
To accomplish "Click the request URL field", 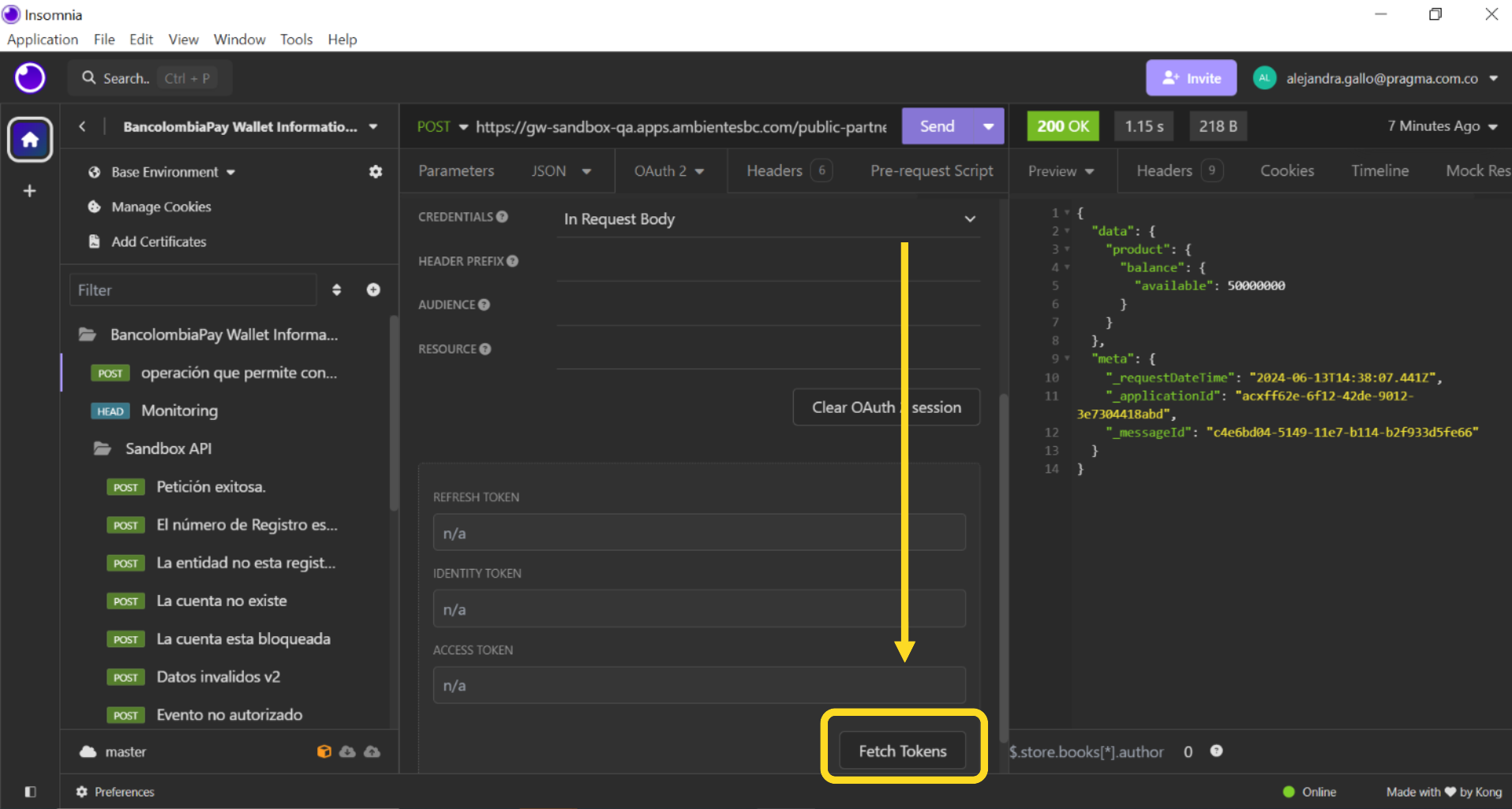I will point(682,126).
